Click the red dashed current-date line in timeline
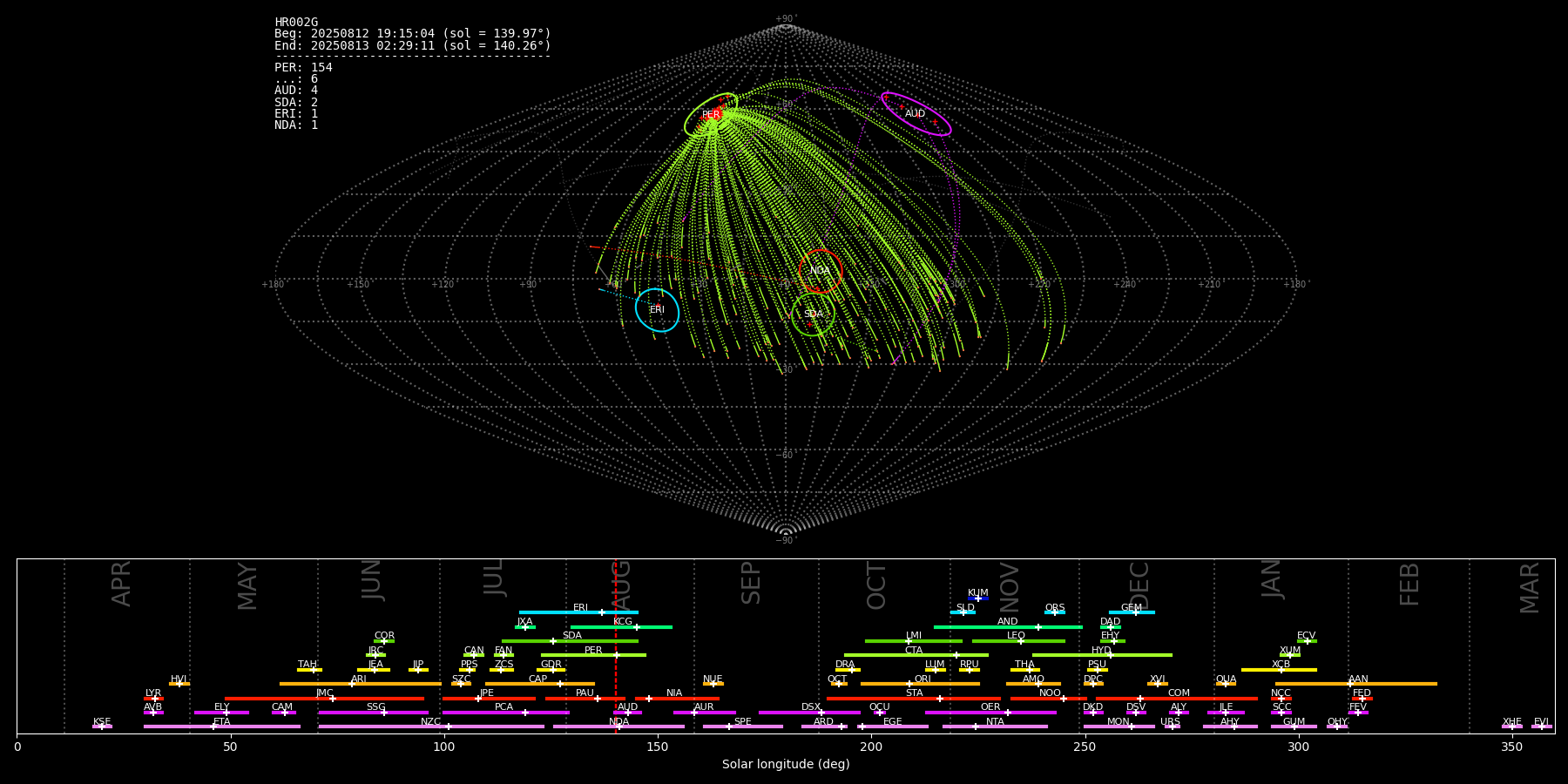Screen dimensions: 1568x784 616,645
